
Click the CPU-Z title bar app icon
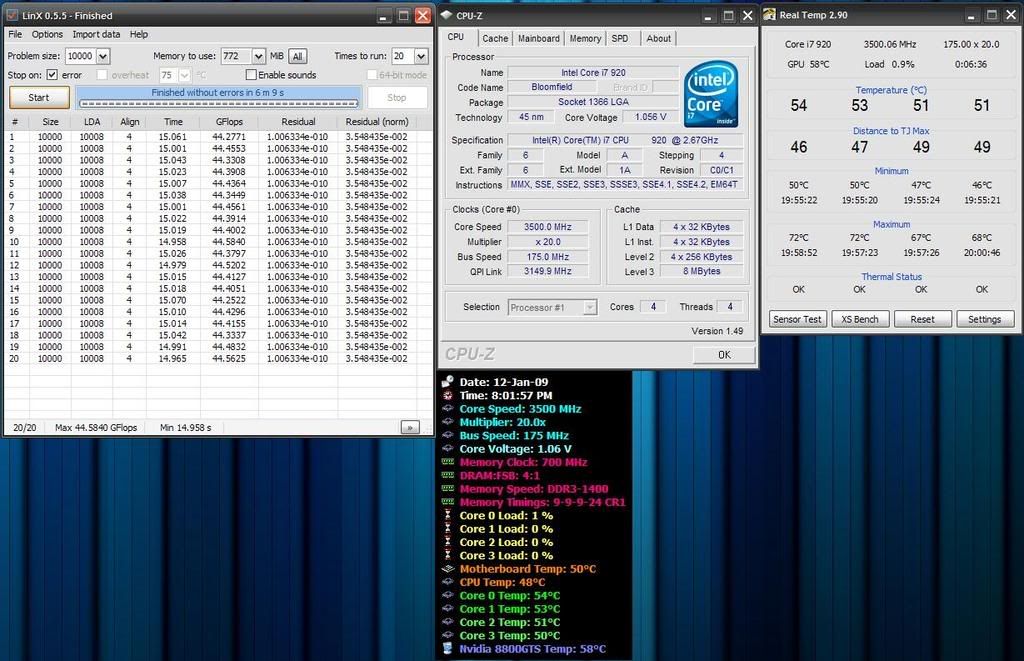tap(446, 15)
